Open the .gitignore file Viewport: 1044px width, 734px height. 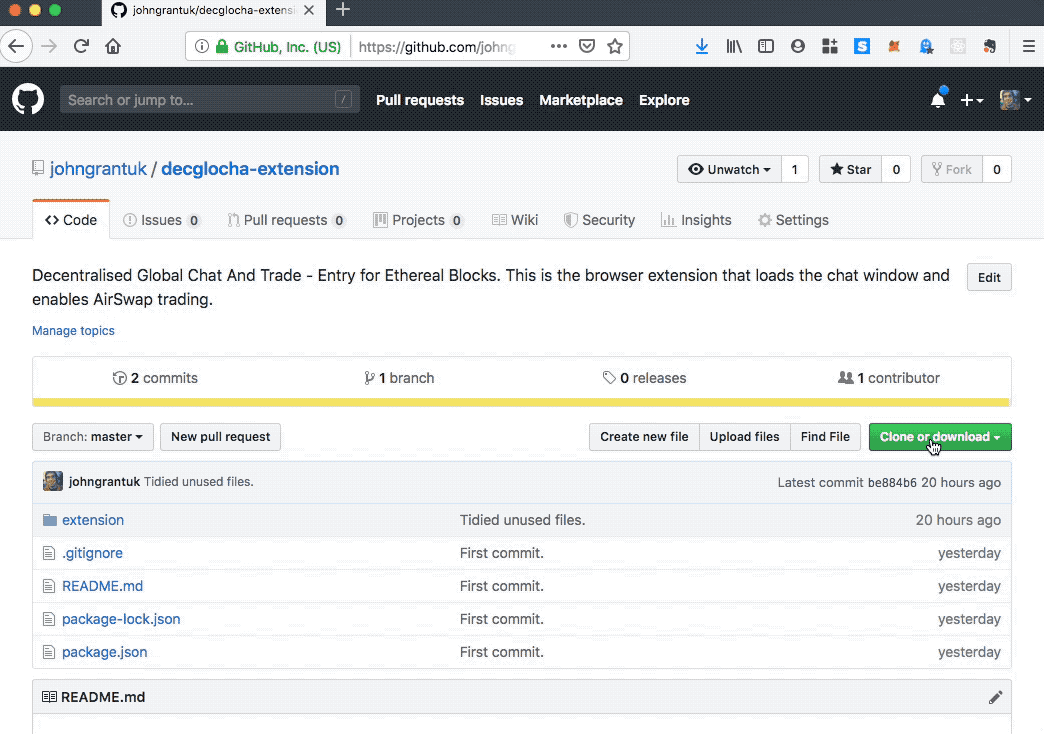tap(93, 553)
